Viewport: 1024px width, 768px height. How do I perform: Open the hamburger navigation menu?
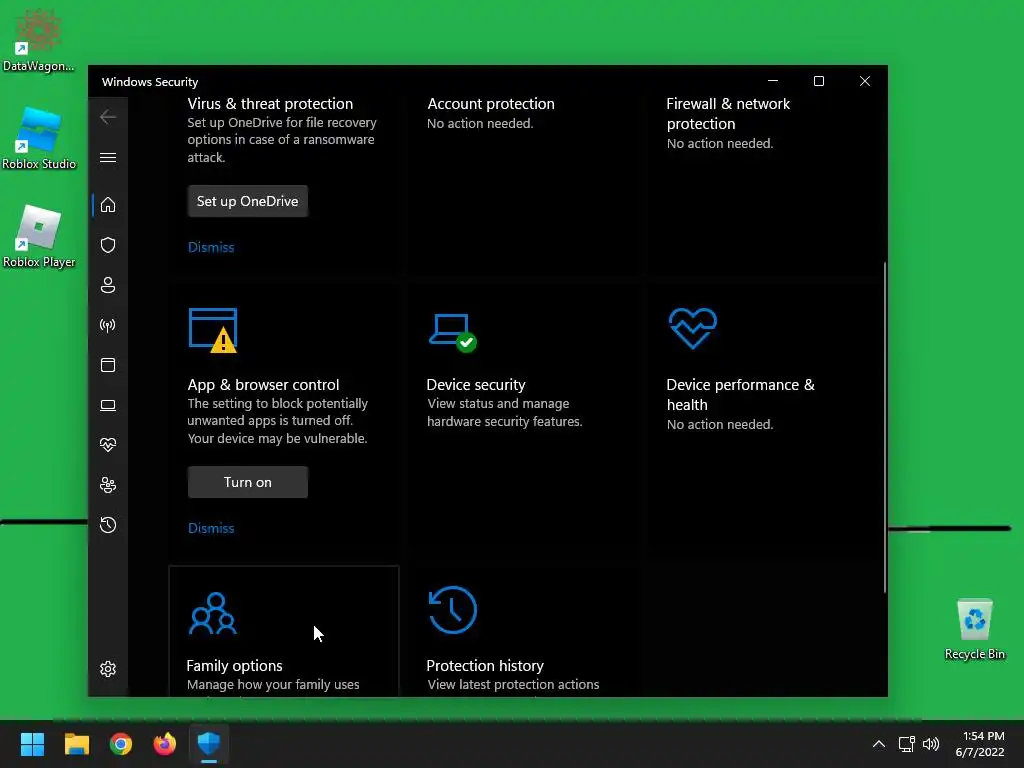tap(108, 158)
